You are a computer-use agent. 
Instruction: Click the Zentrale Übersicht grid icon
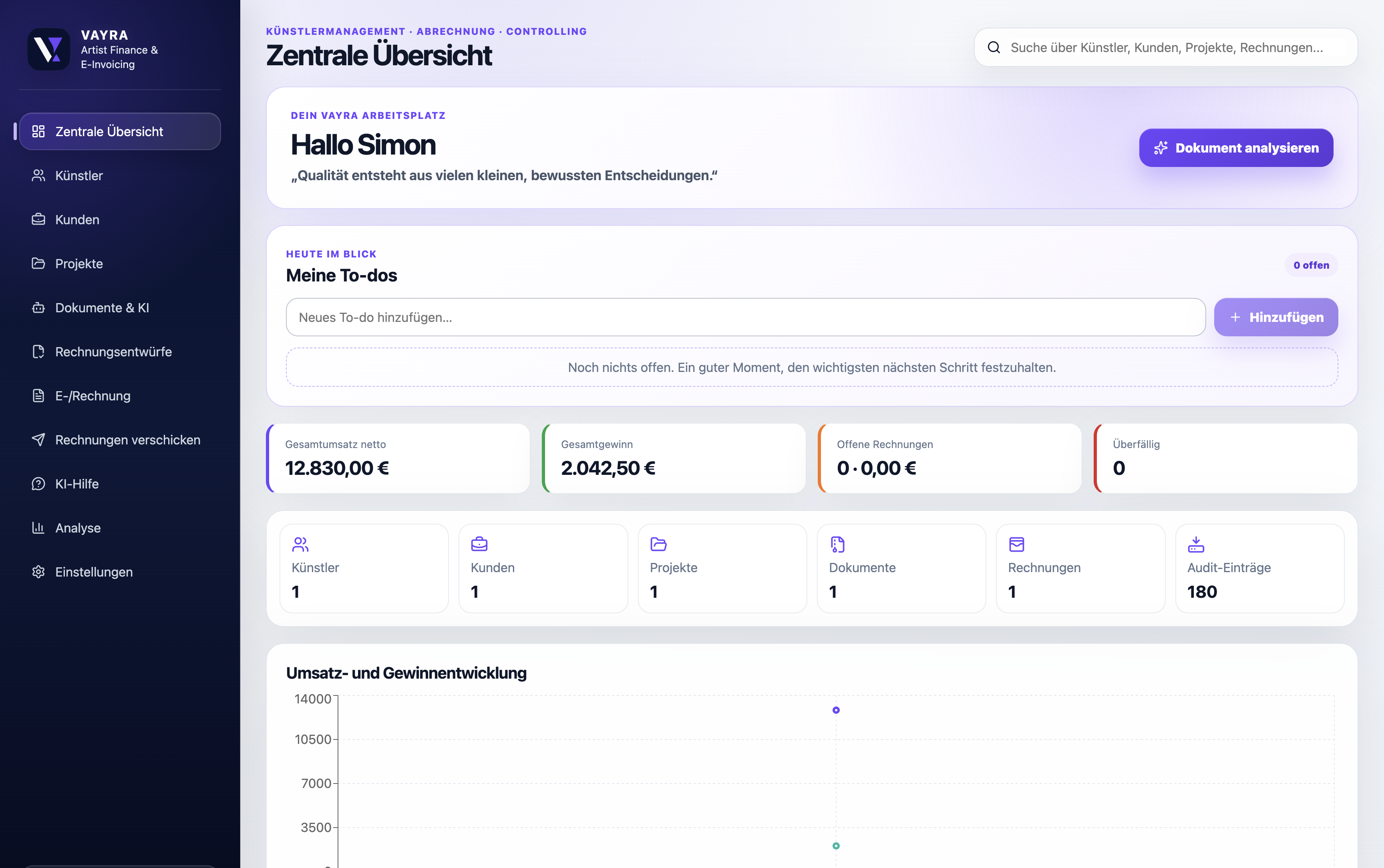point(38,131)
